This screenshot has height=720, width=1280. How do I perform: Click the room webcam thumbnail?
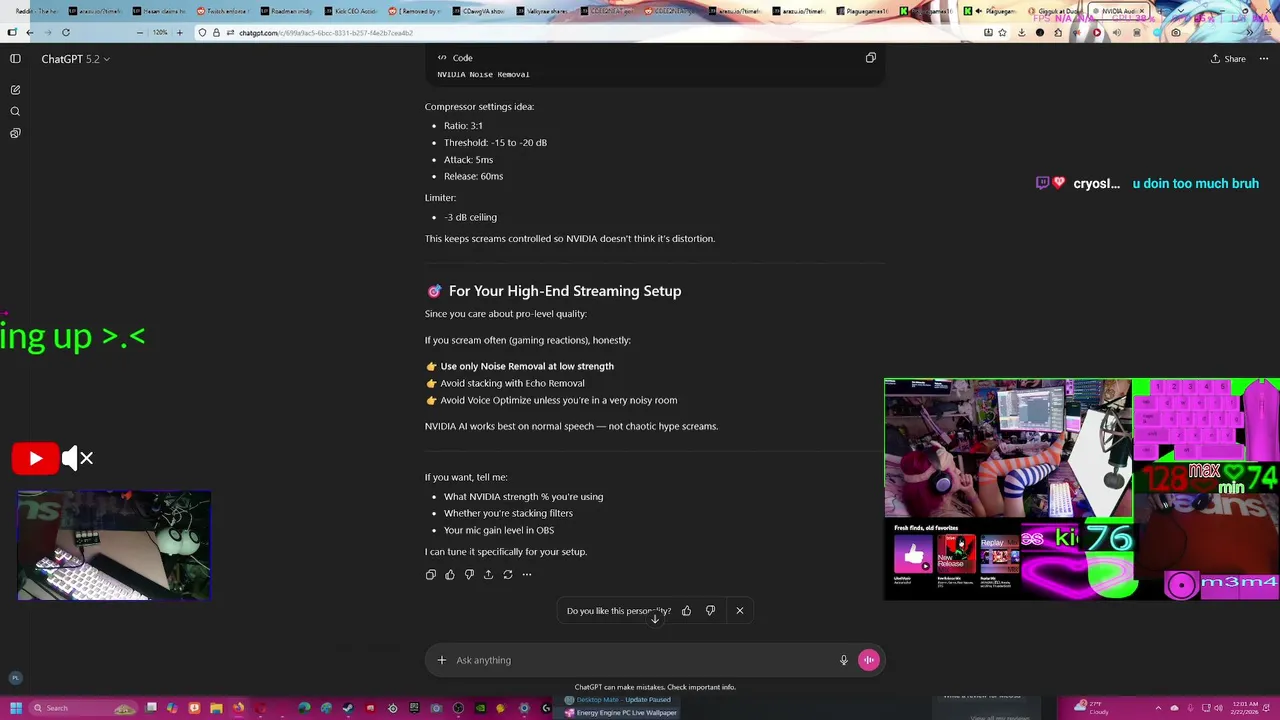coord(1008,449)
